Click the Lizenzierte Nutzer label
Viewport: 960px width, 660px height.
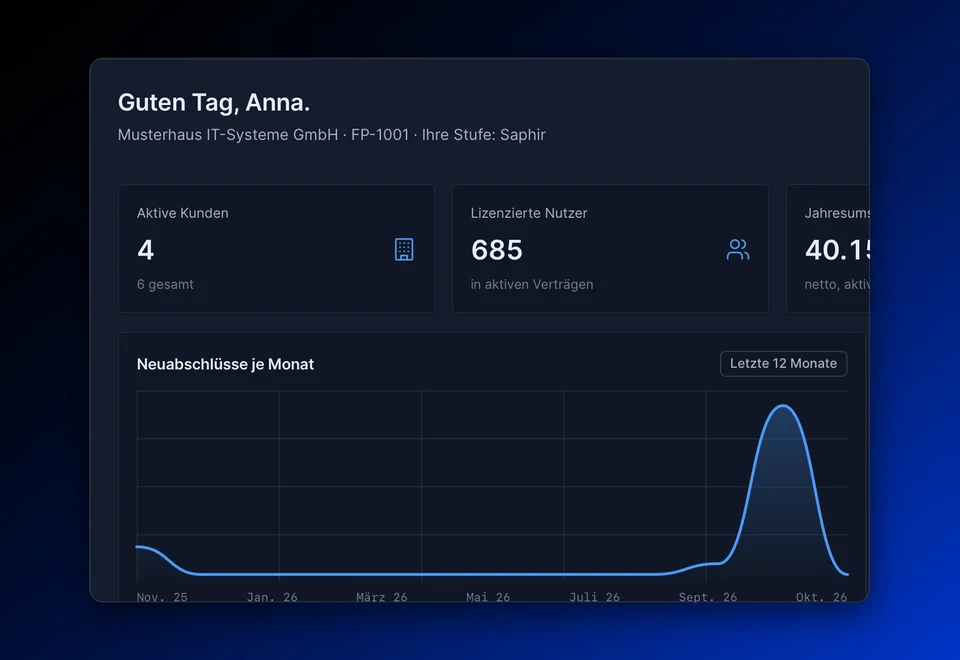click(x=529, y=213)
